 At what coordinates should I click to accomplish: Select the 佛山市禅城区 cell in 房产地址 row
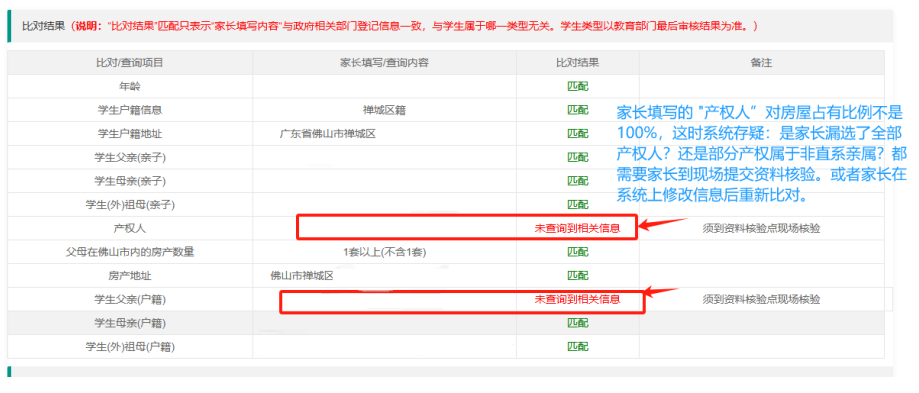[301, 276]
